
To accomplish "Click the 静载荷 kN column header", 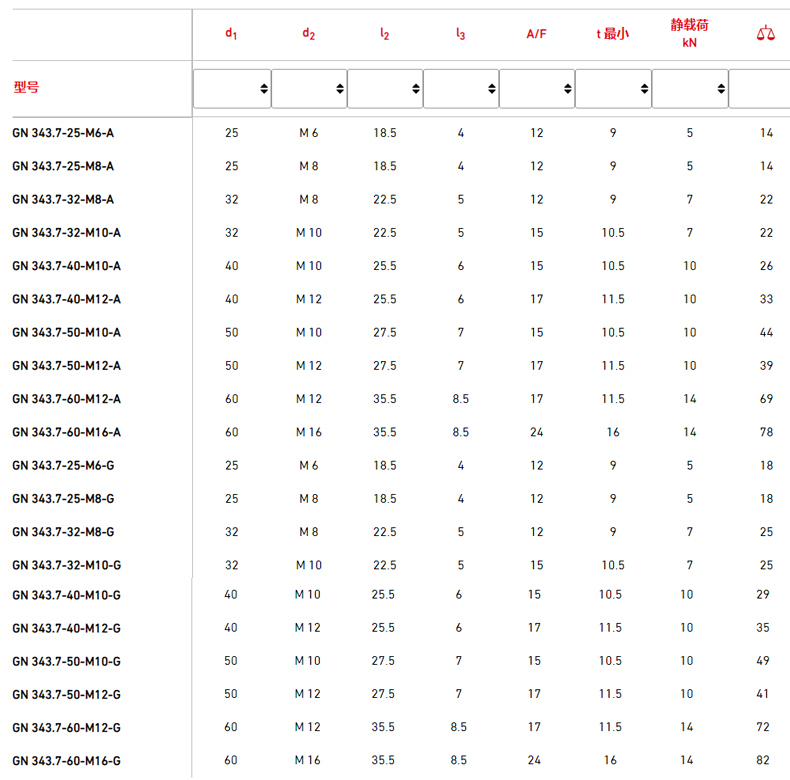I will [689, 33].
